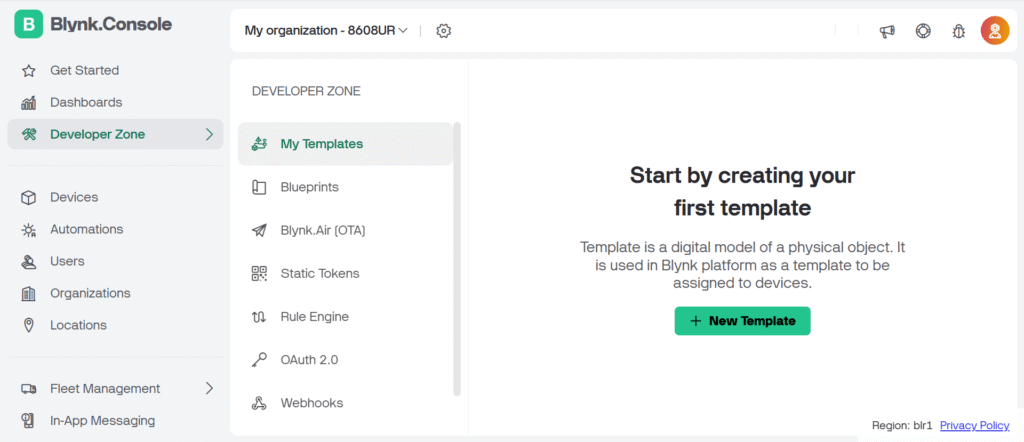Click the "Region: blr1" text
Screen dimensions: 1024x442
click(903, 426)
